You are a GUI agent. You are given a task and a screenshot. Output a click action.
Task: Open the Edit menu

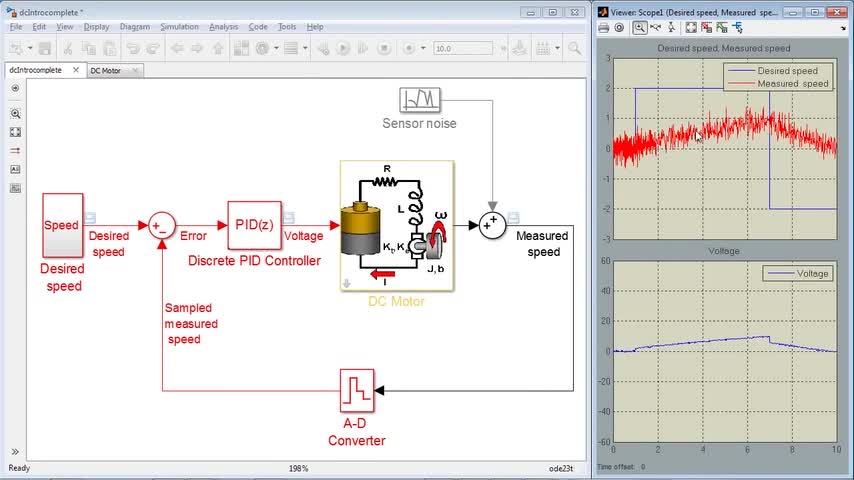(39, 27)
